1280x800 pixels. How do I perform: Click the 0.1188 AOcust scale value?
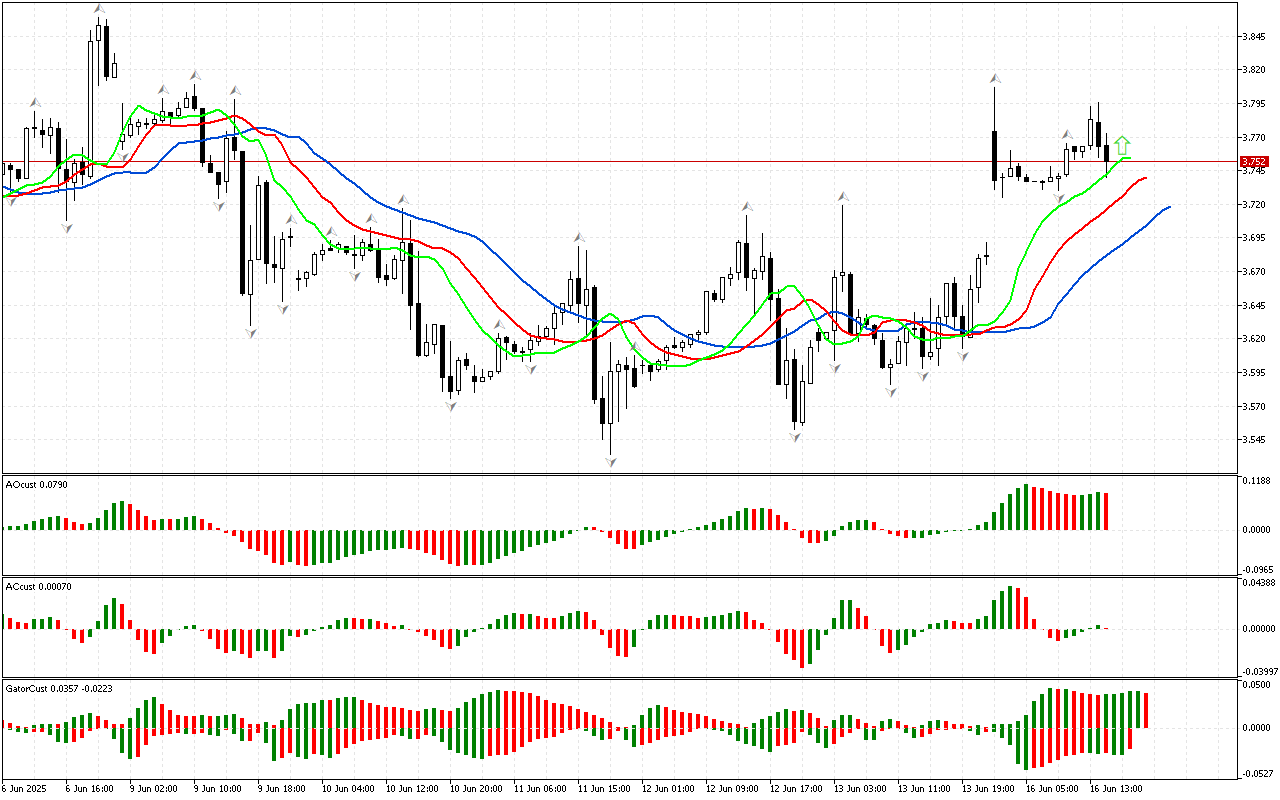1257,481
